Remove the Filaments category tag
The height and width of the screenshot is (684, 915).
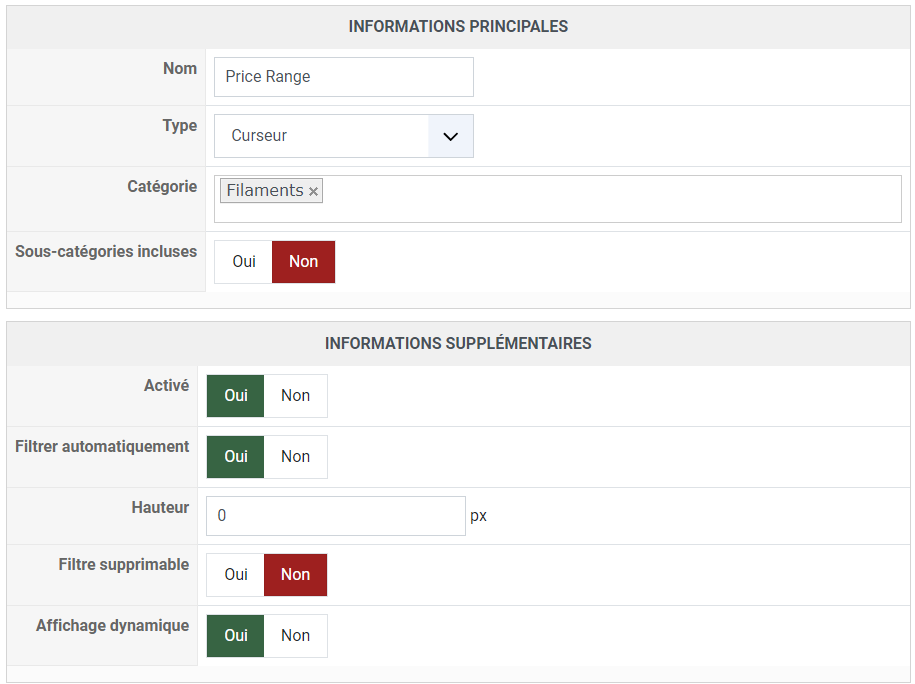point(313,191)
